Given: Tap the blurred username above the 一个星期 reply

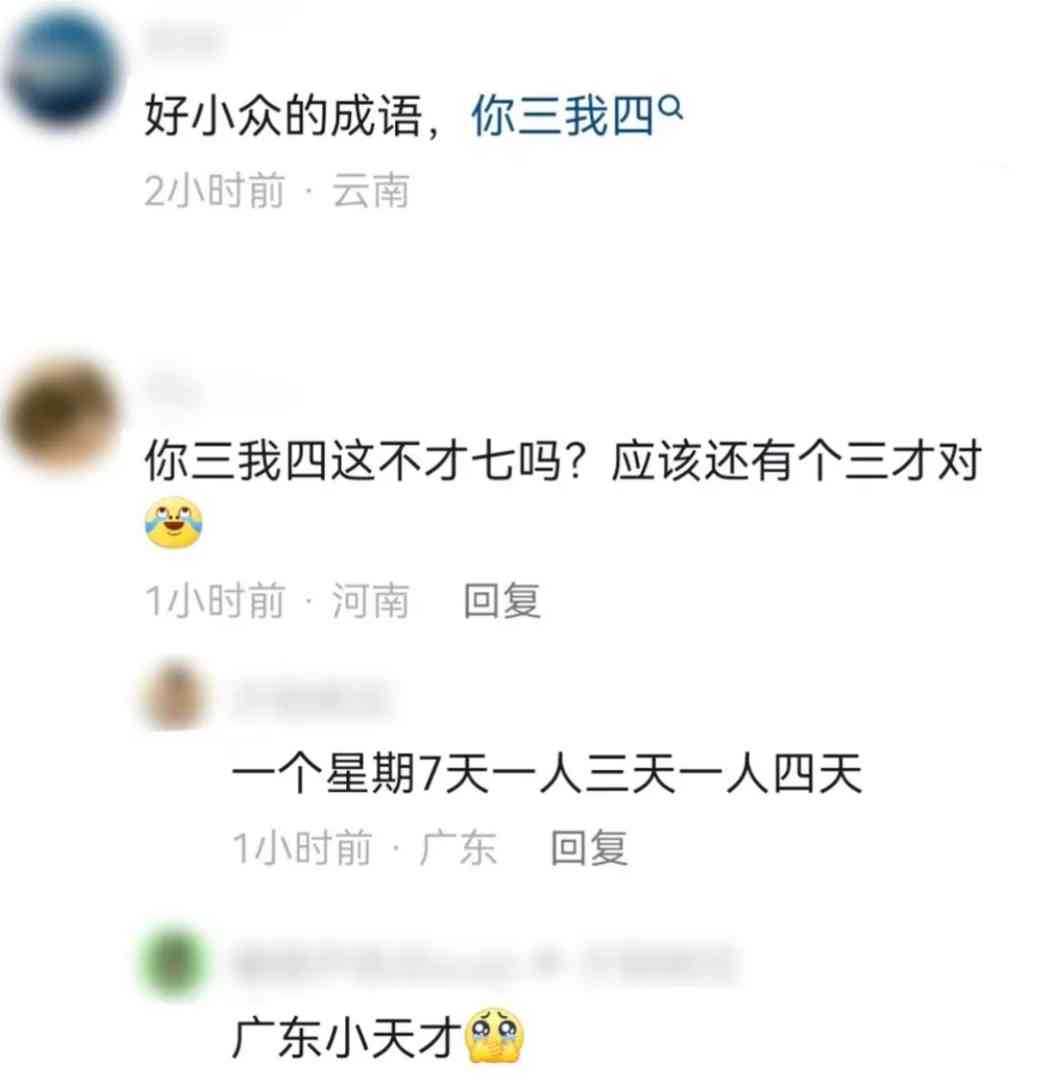Looking at the screenshot, I should coord(309,698).
